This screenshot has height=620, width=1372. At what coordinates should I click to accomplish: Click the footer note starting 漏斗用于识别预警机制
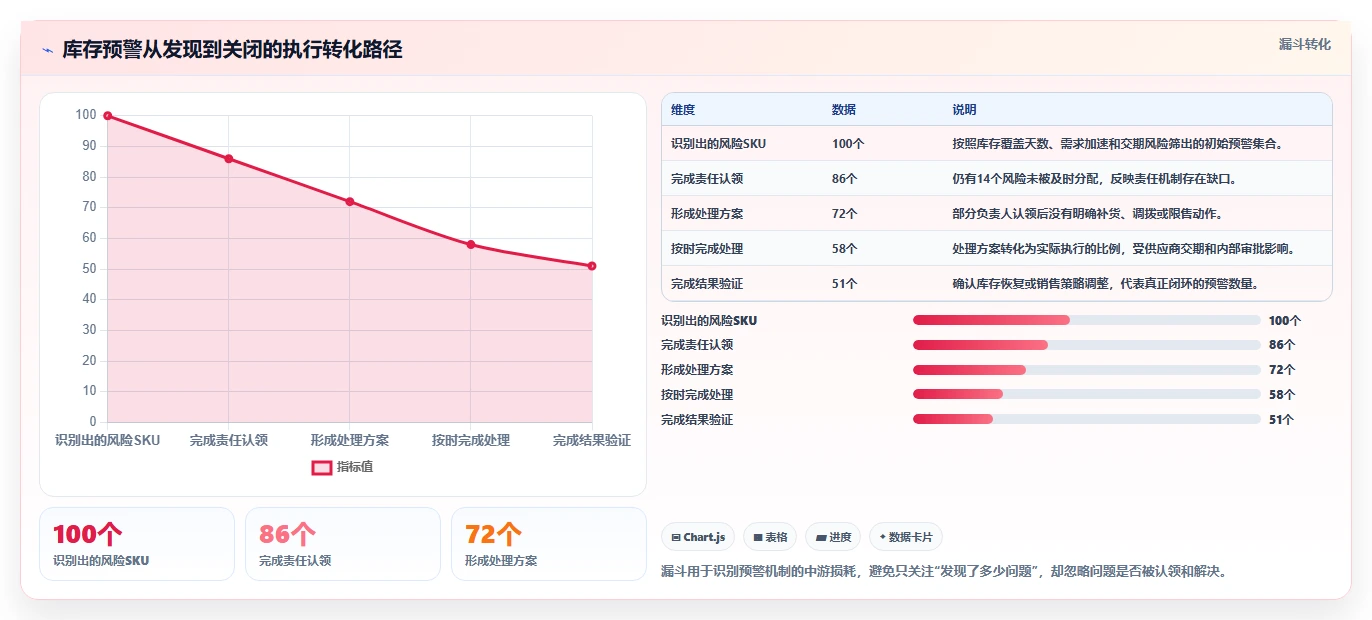(944, 572)
